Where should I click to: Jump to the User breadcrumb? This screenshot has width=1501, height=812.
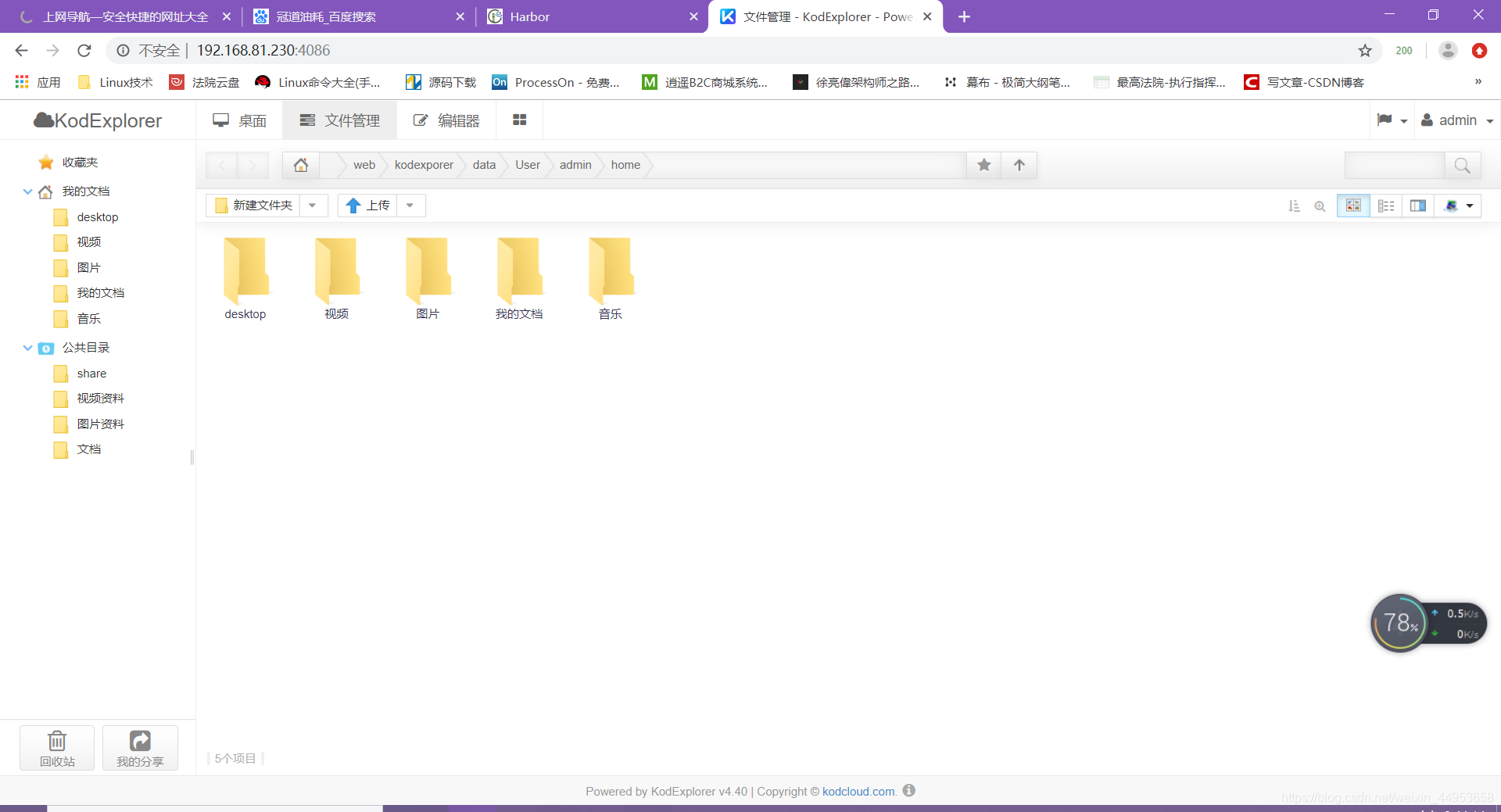click(528, 165)
